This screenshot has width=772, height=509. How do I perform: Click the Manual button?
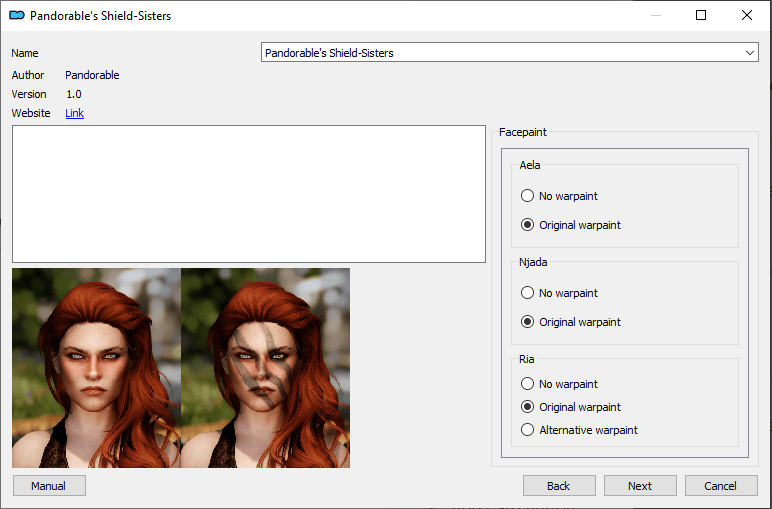pyautogui.click(x=49, y=486)
